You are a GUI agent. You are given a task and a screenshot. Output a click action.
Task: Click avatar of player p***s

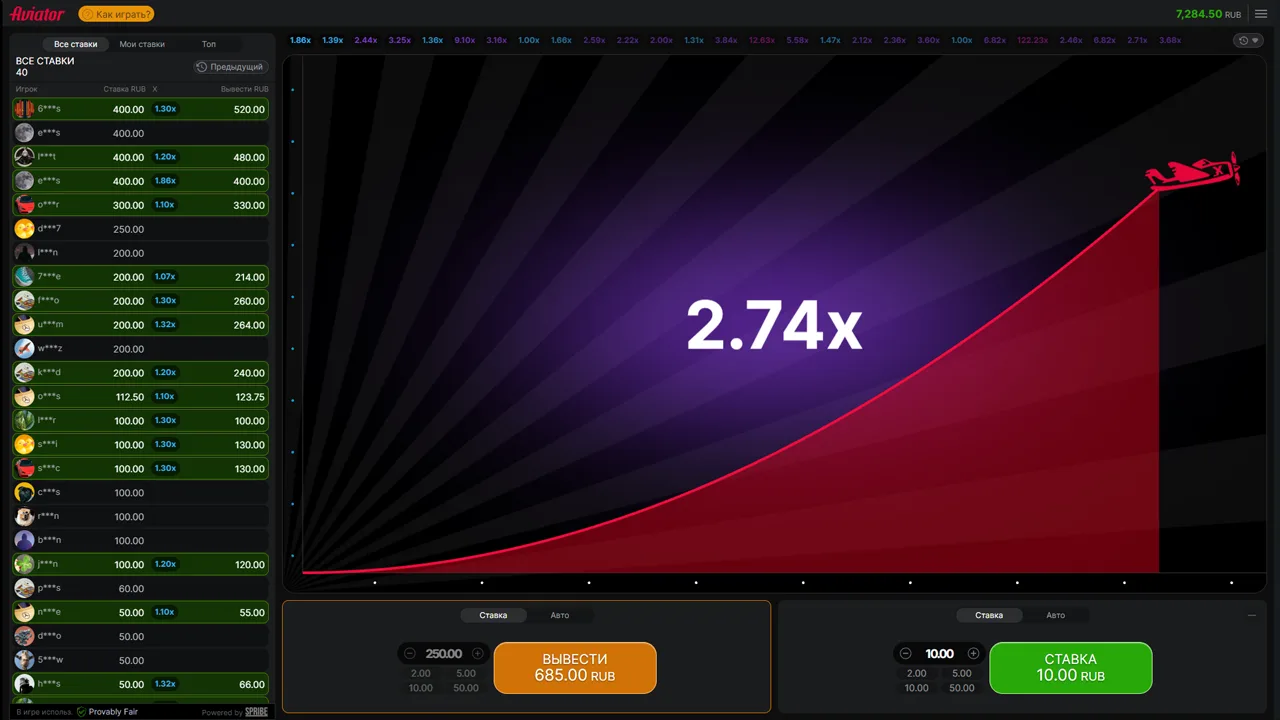[x=25, y=589]
